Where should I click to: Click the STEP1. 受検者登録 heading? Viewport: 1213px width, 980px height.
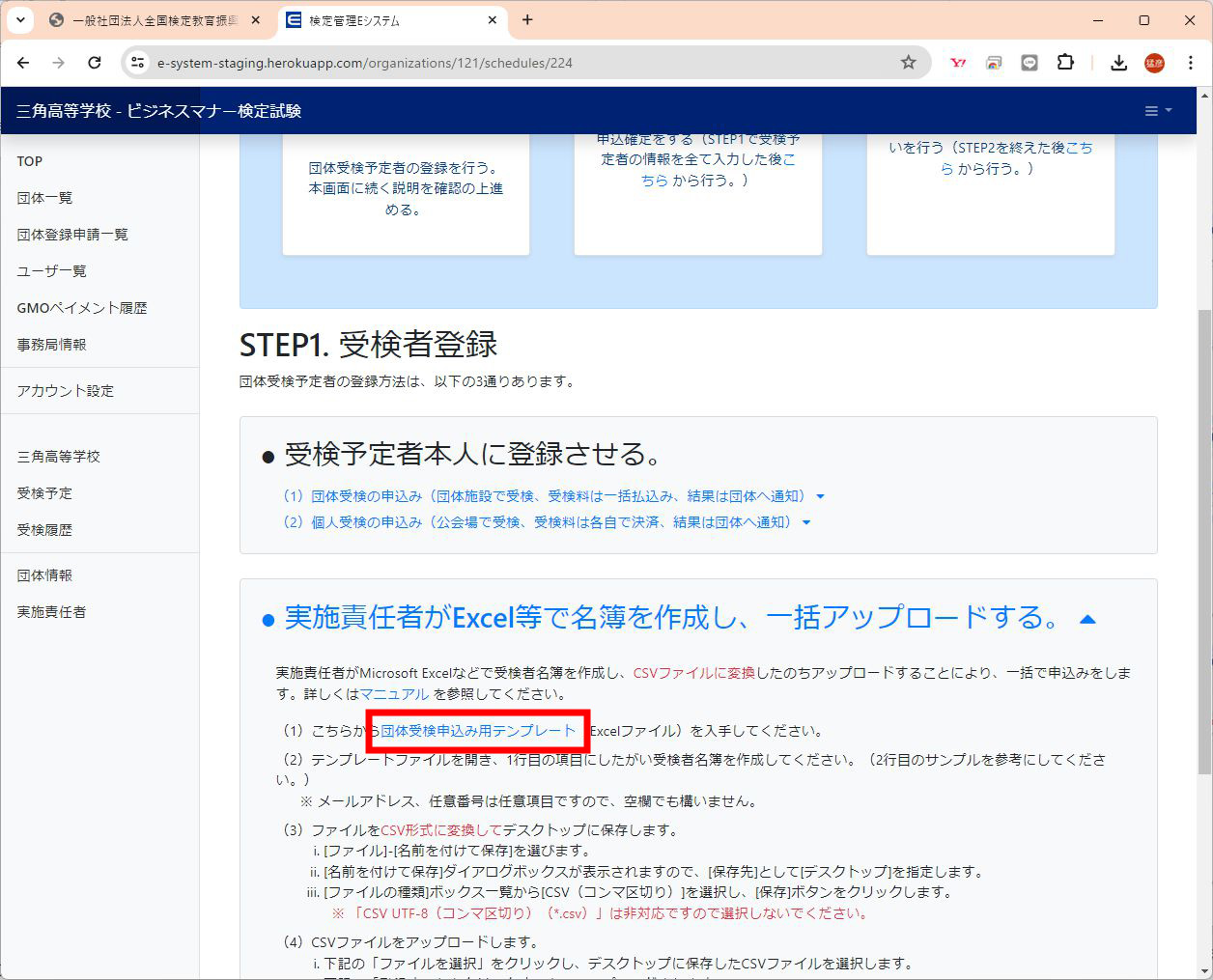tap(368, 345)
